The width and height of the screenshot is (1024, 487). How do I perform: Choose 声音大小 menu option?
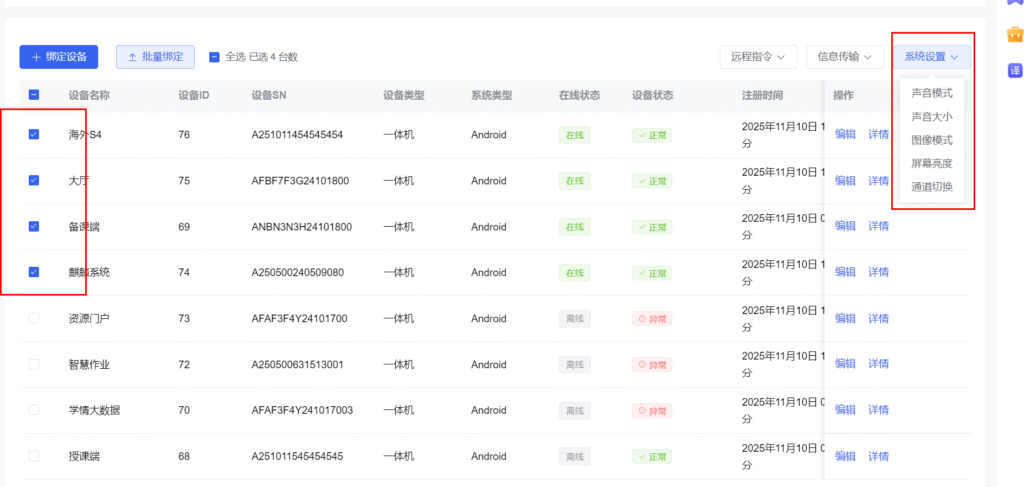pos(932,117)
